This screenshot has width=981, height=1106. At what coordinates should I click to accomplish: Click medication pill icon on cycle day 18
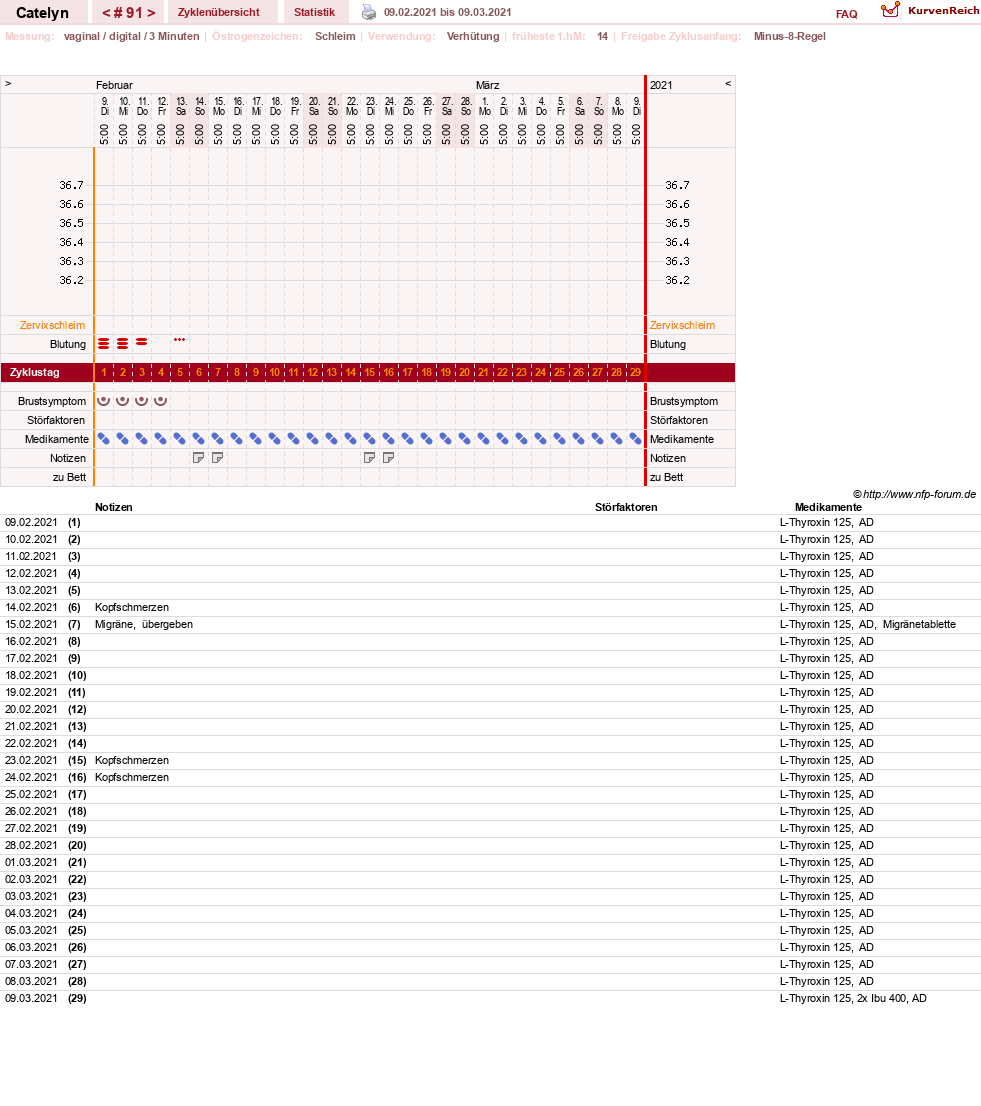click(427, 439)
